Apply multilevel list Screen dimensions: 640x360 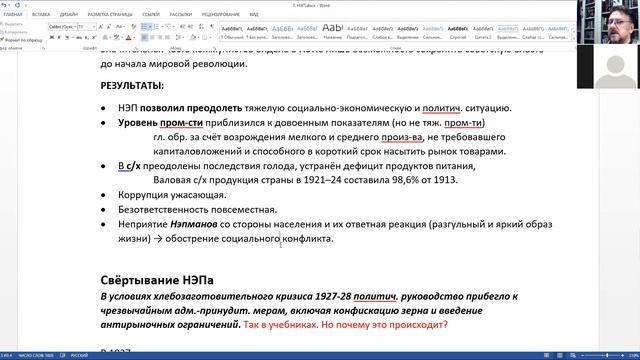(169, 27)
